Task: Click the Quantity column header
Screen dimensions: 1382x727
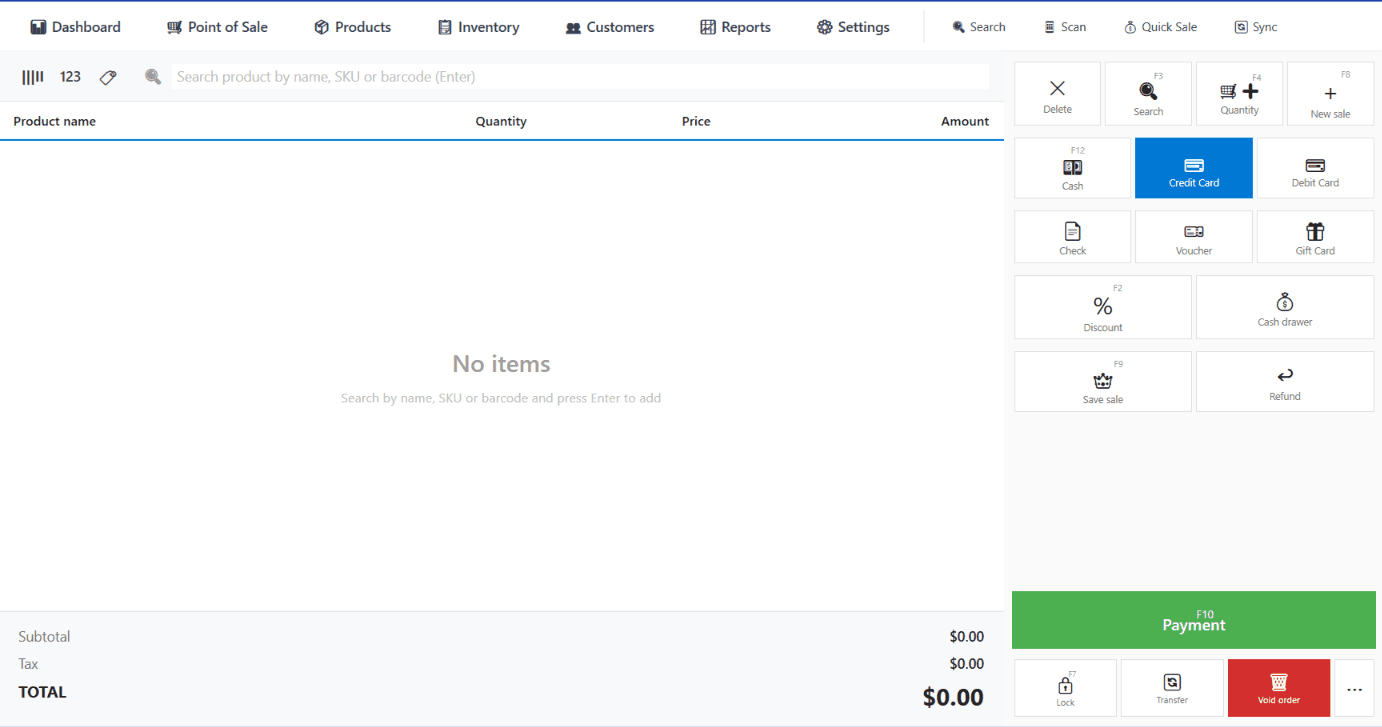Action: (x=501, y=121)
